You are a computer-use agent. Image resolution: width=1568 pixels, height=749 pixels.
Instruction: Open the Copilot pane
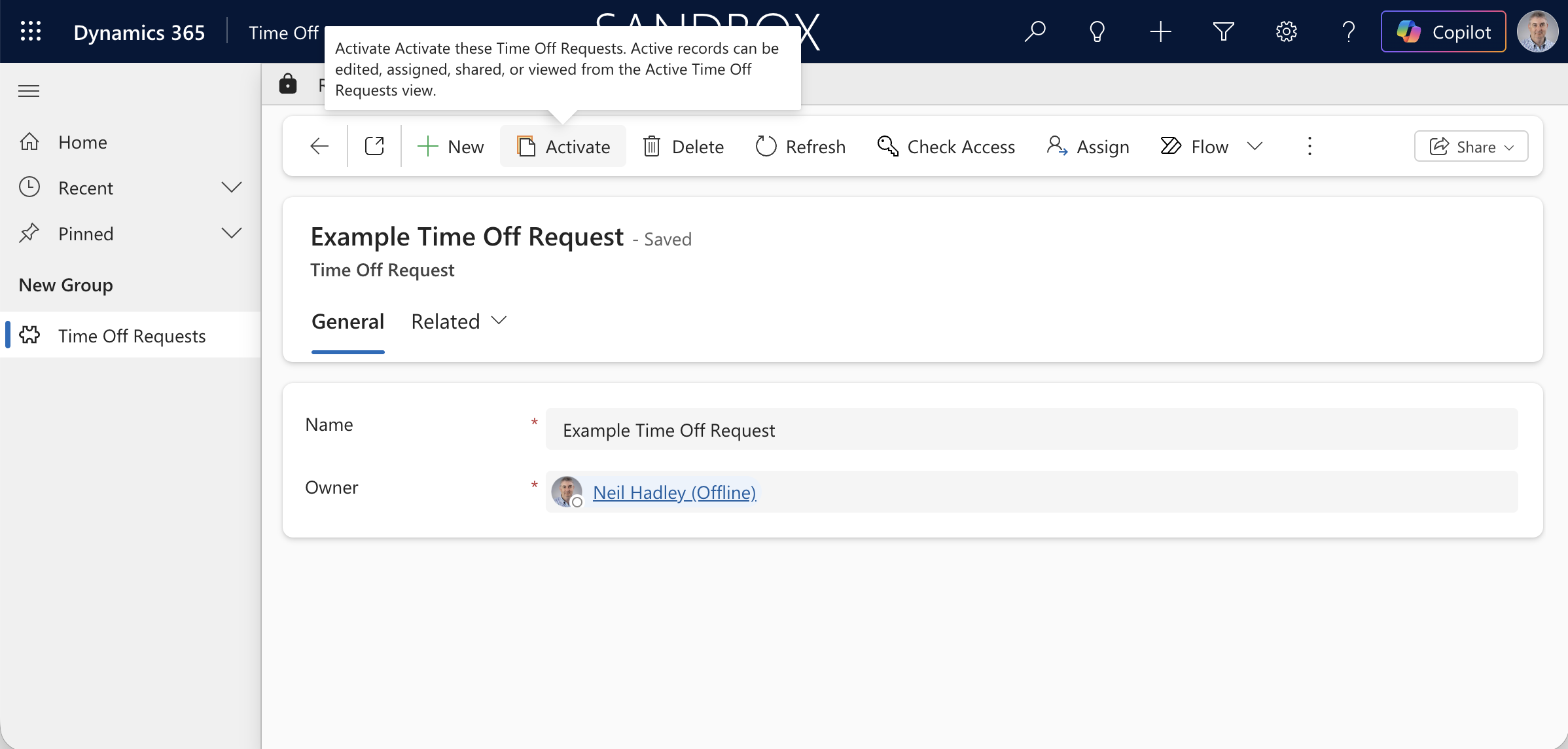(x=1443, y=31)
